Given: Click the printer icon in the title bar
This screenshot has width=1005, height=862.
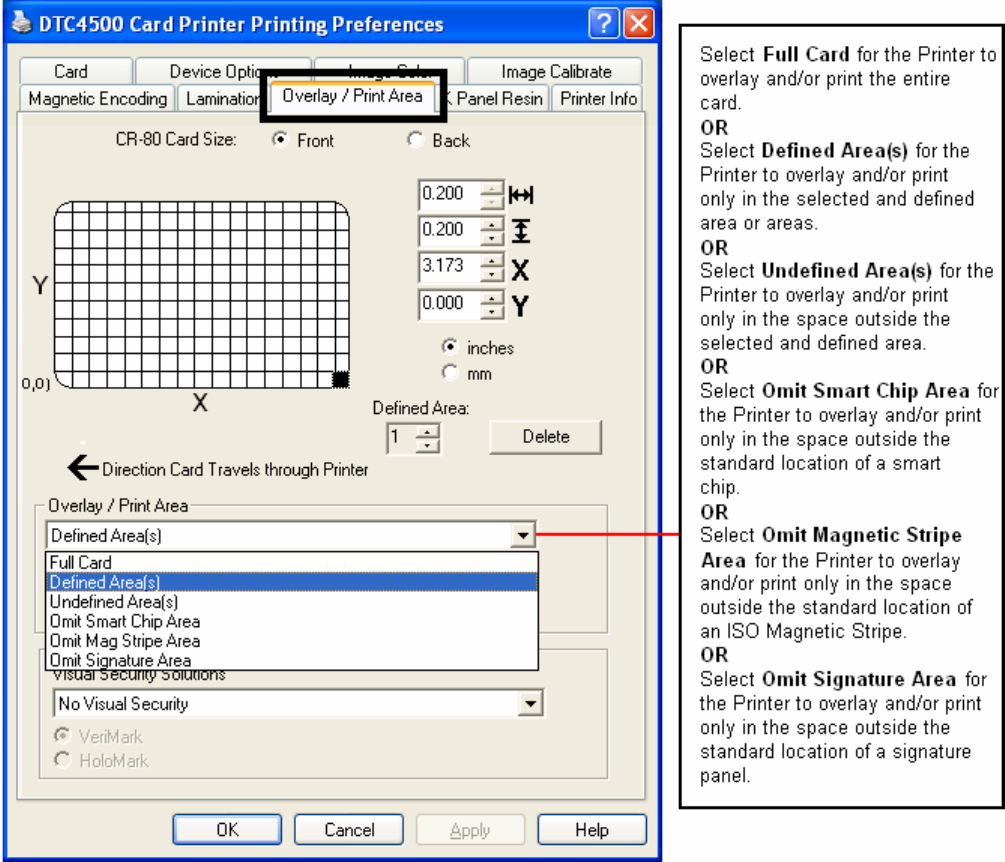Looking at the screenshot, I should (x=21, y=23).
